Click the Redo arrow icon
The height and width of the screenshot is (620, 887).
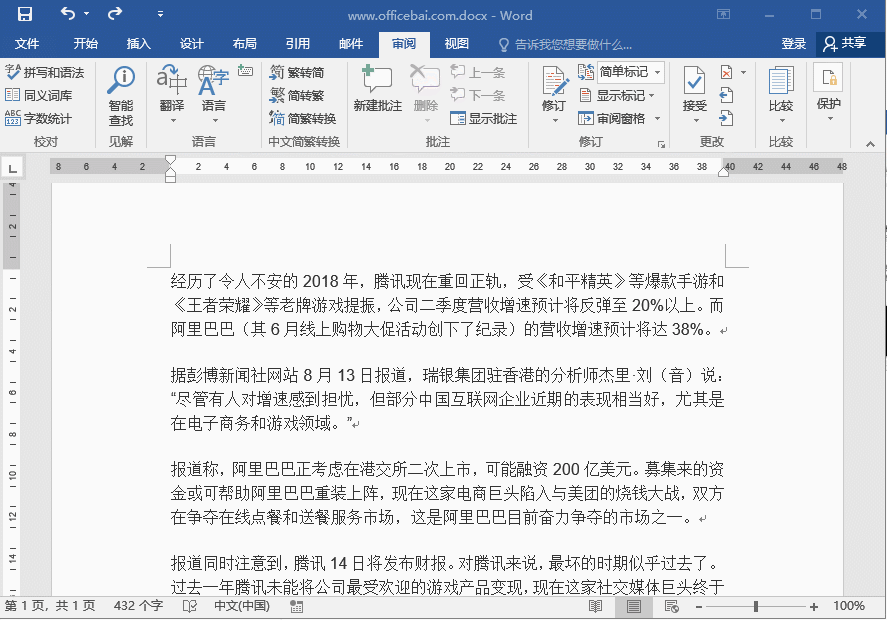pyautogui.click(x=115, y=13)
